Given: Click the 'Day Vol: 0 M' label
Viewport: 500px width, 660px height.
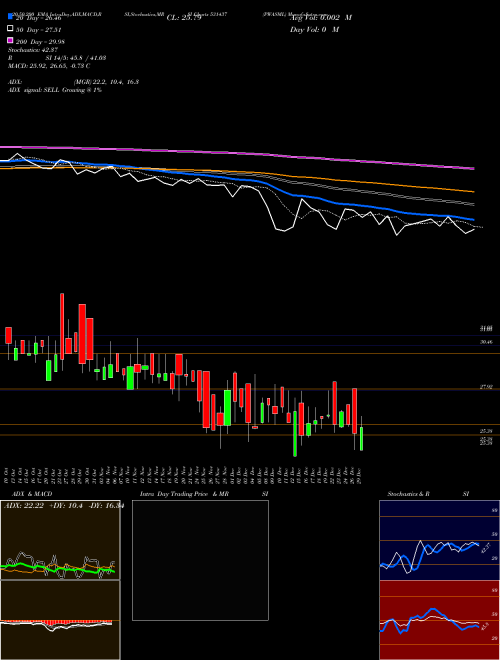Looking at the screenshot, I should pos(314,29).
